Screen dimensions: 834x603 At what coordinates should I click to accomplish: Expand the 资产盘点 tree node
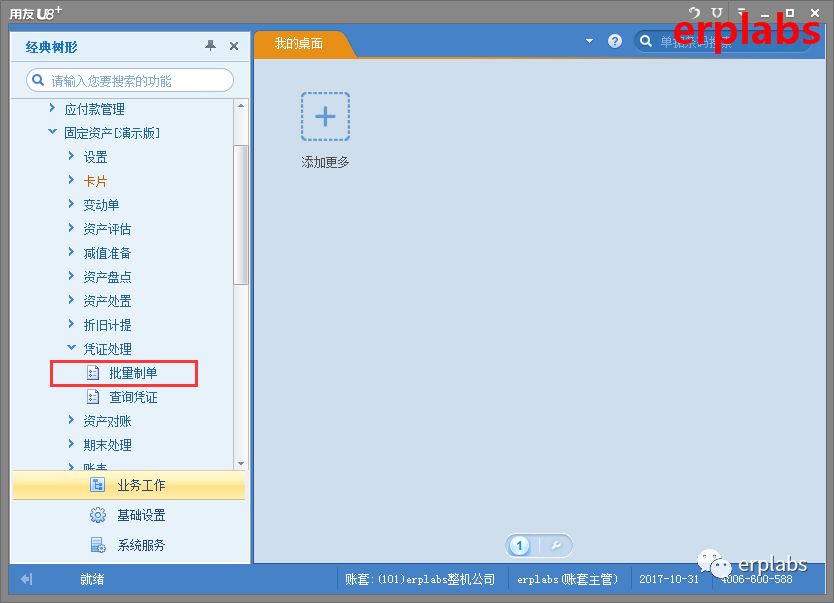(x=71, y=275)
